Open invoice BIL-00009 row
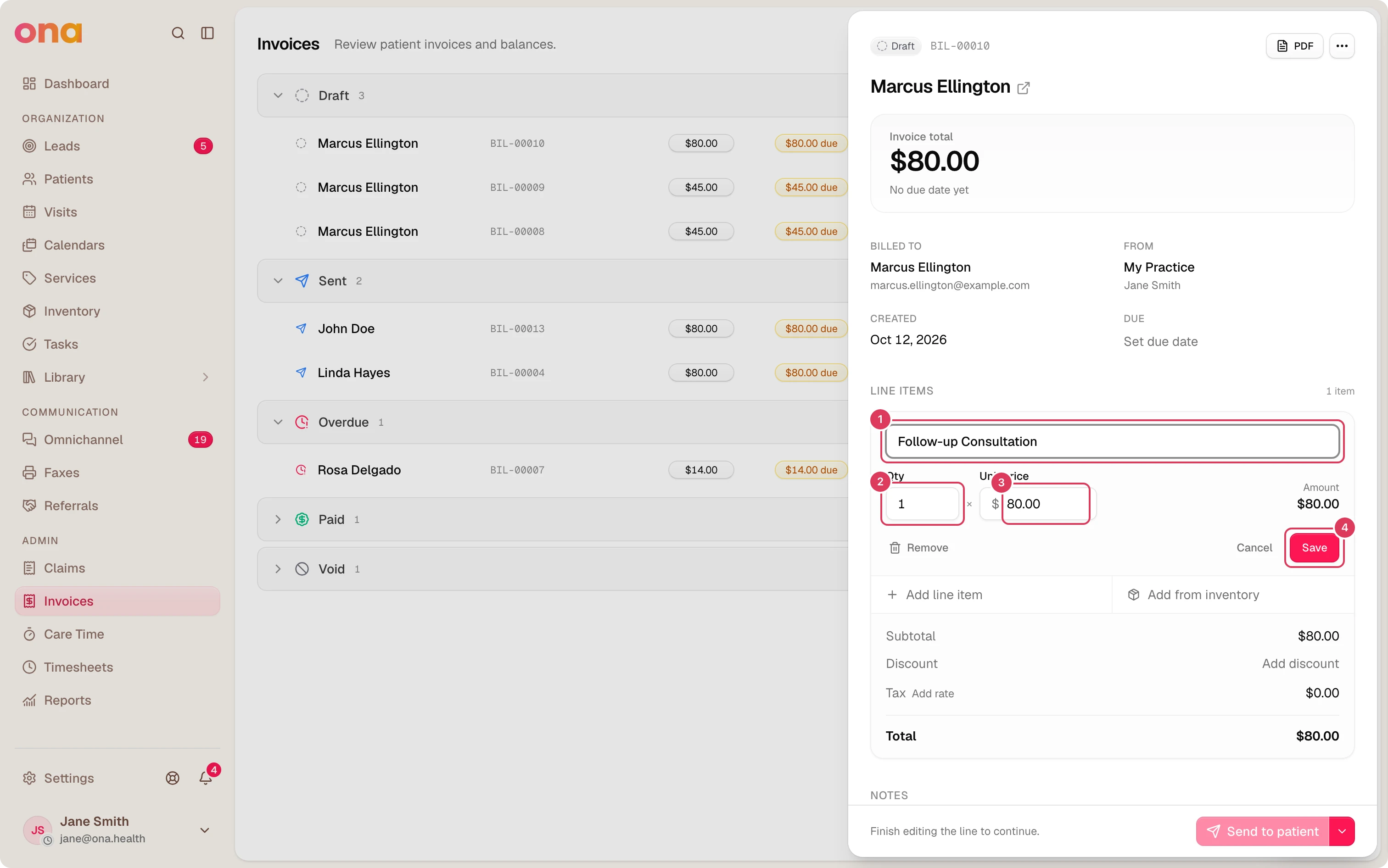This screenshot has height=868, width=1388. [x=553, y=187]
